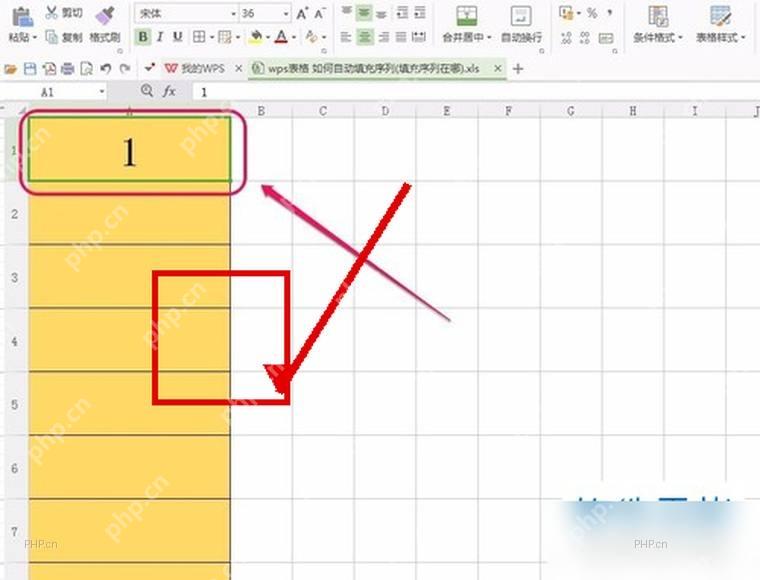Viewport: 760px width, 580px height.
Task: Click the Undo arrow in quick toolbar
Action: pyautogui.click(x=106, y=69)
